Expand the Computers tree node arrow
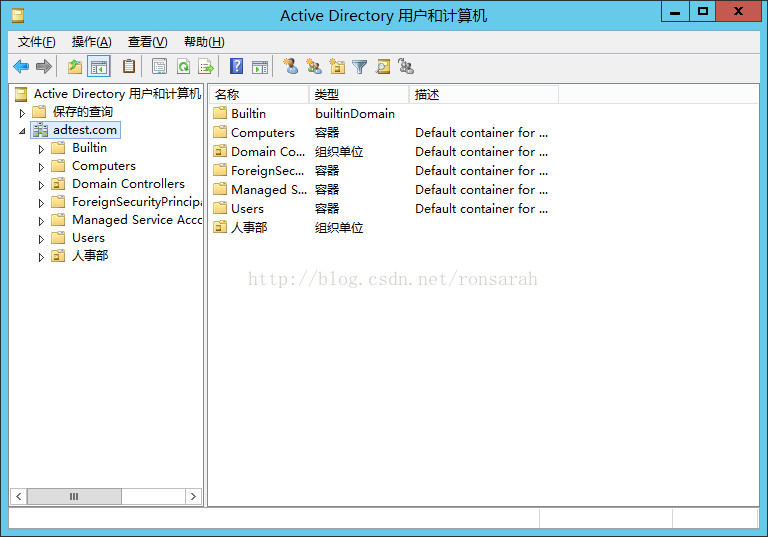The width and height of the screenshot is (768, 537). (41, 167)
